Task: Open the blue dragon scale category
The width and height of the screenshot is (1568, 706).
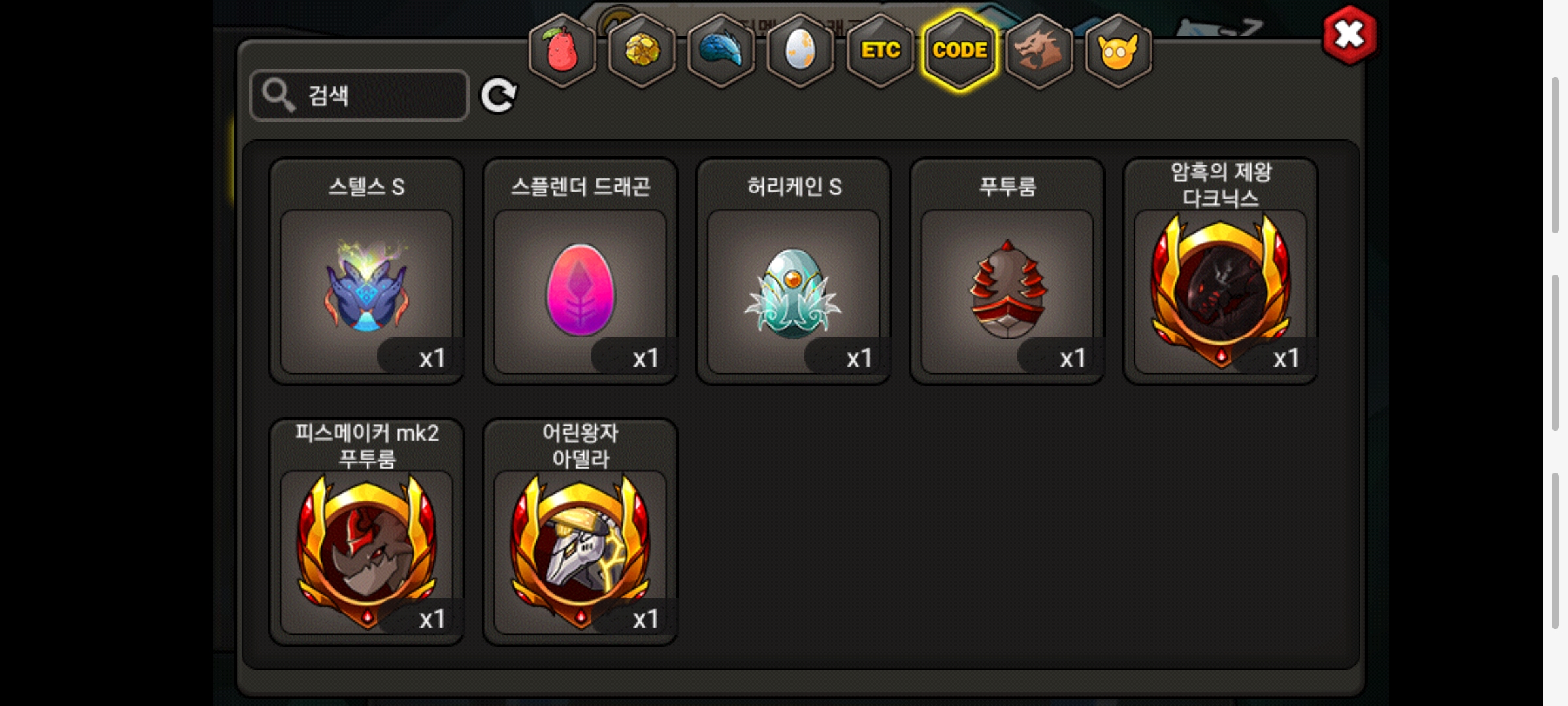Action: 721,50
